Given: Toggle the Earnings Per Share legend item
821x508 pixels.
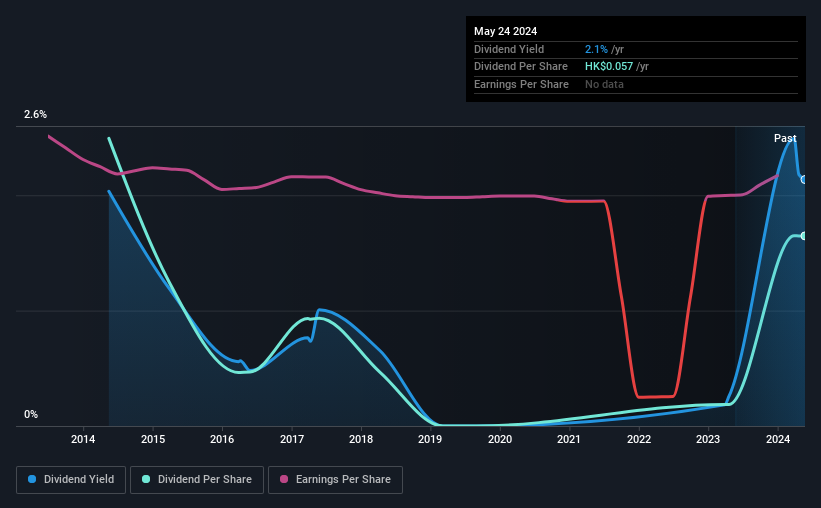Looking at the screenshot, I should [x=335, y=480].
